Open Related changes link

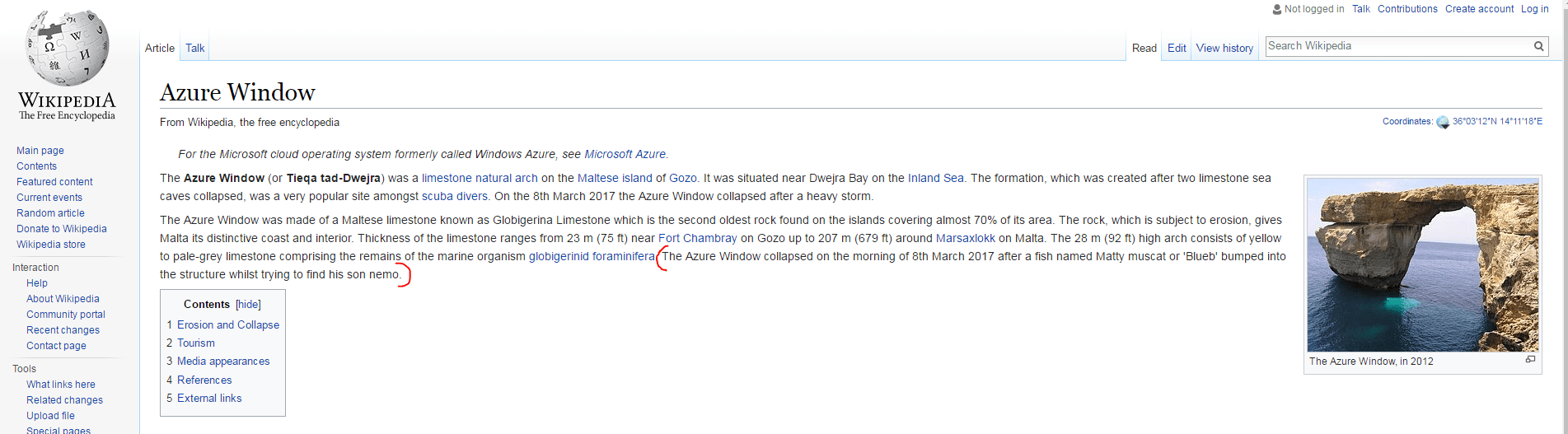tap(64, 400)
